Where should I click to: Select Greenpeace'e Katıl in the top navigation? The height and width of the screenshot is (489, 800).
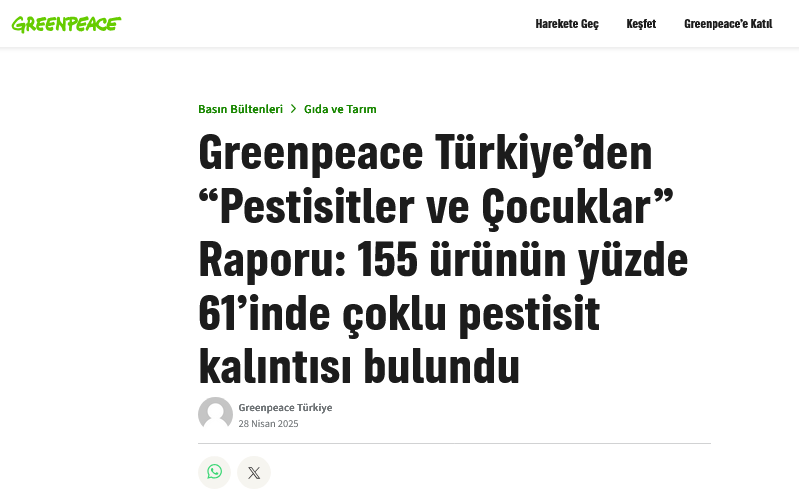coord(728,24)
